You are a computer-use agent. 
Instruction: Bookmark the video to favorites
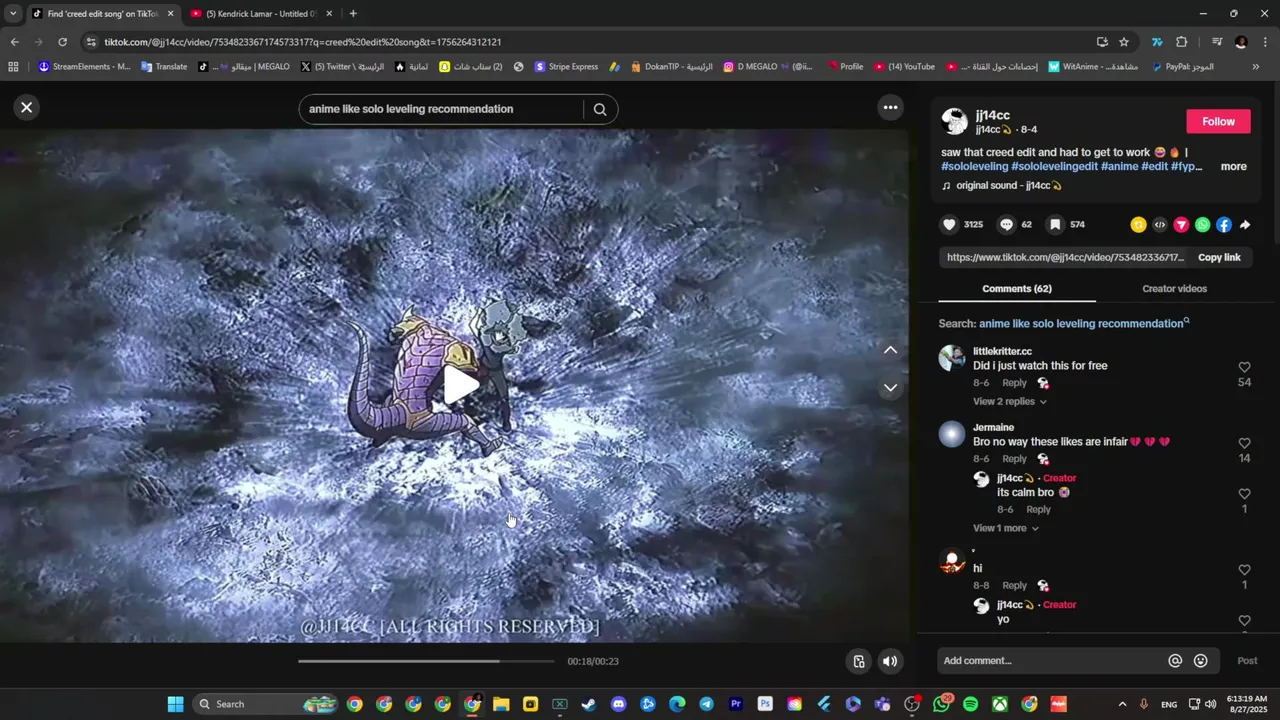1055,225
